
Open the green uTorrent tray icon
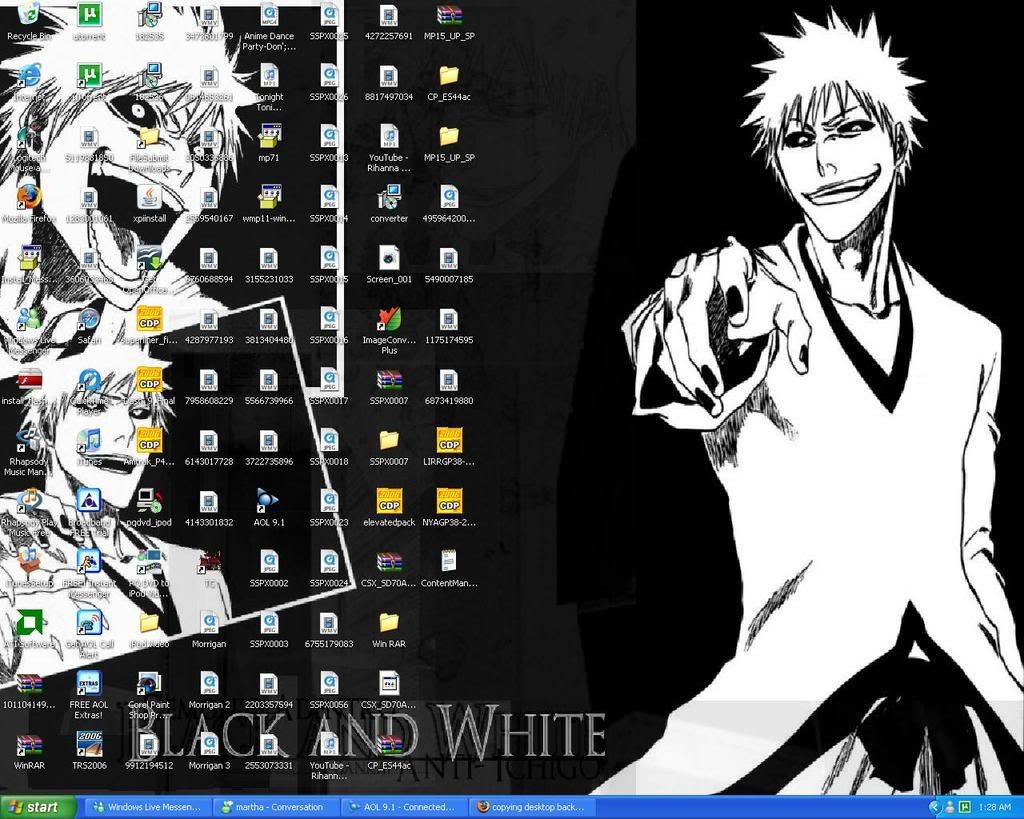pos(965,808)
